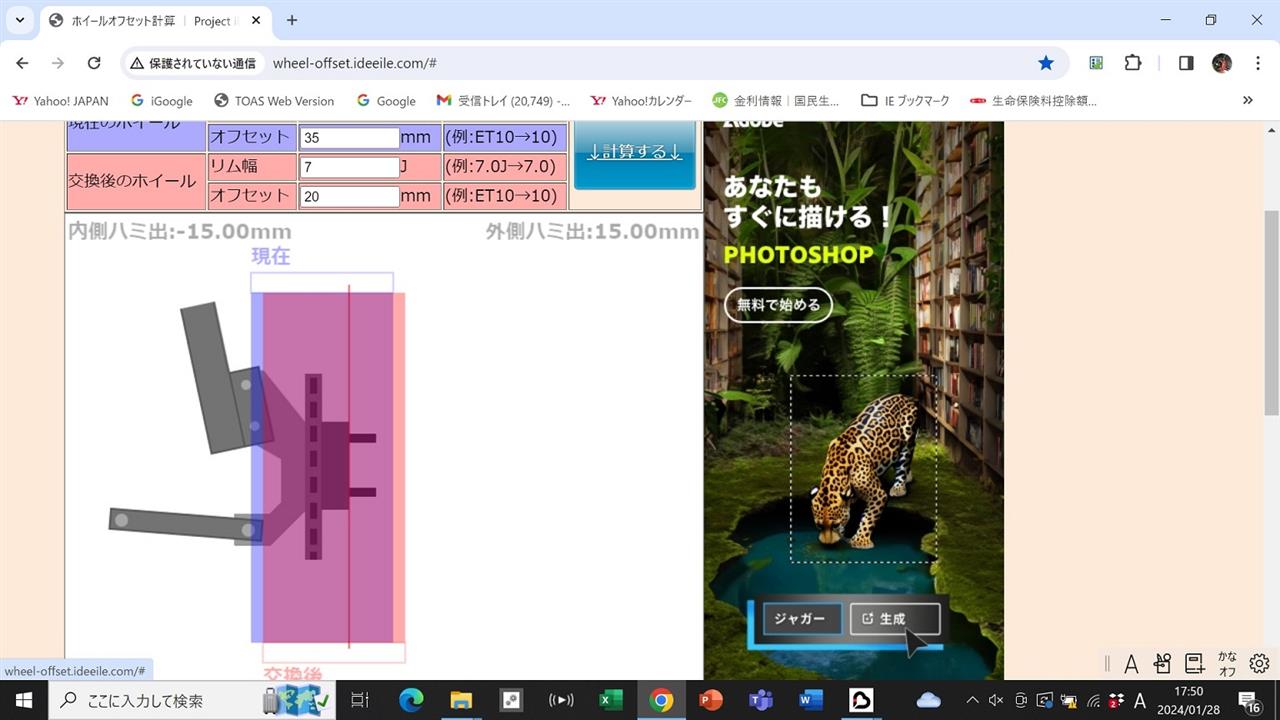The width and height of the screenshot is (1280, 720).
Task: Select the ホイールオフセット計算 tab
Action: pos(153,20)
